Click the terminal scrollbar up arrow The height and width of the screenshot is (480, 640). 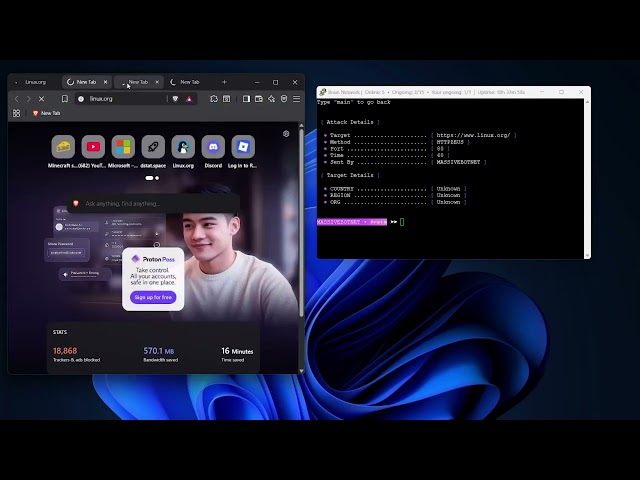tap(587, 102)
